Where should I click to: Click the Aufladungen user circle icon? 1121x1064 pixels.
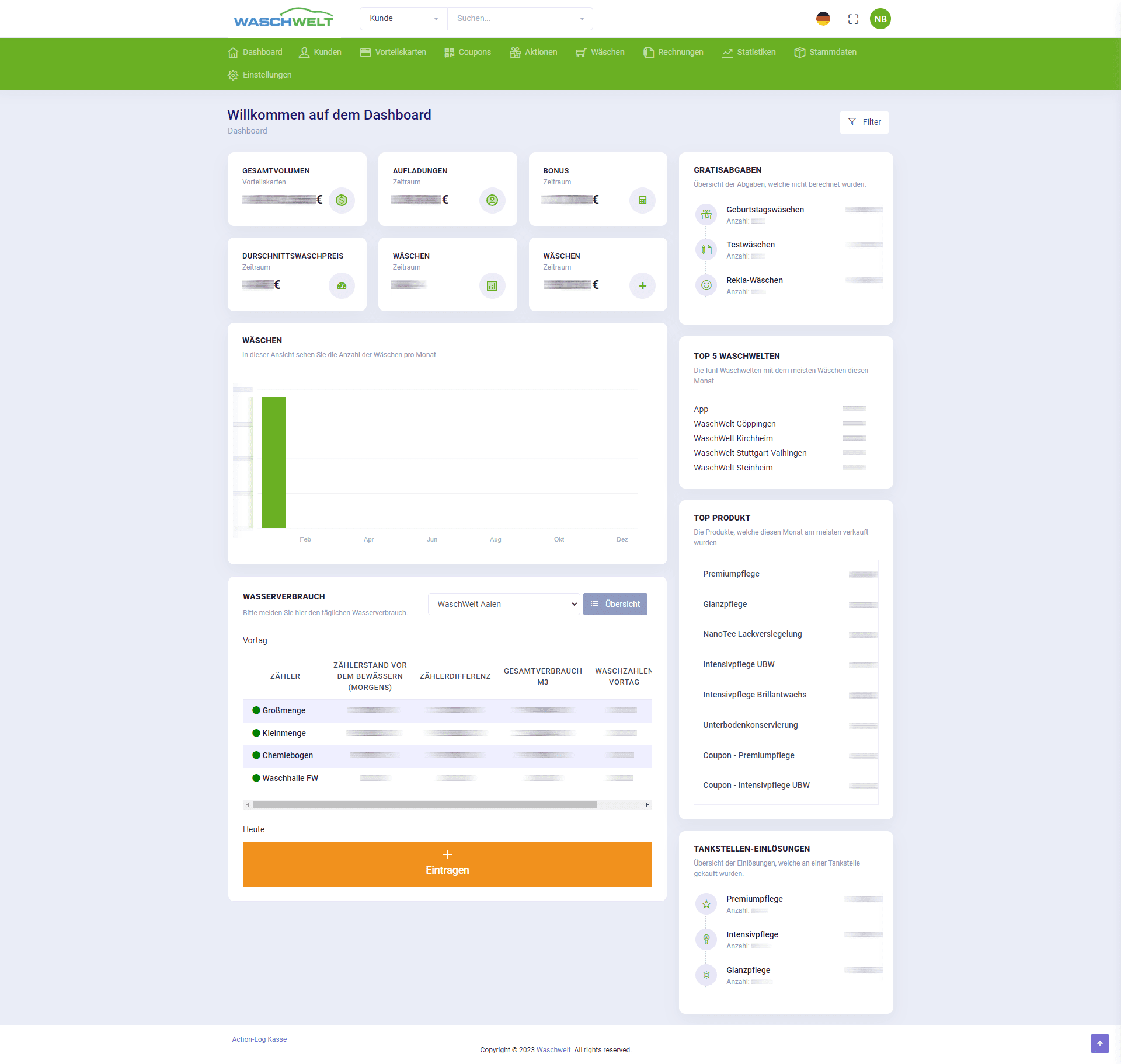point(492,200)
